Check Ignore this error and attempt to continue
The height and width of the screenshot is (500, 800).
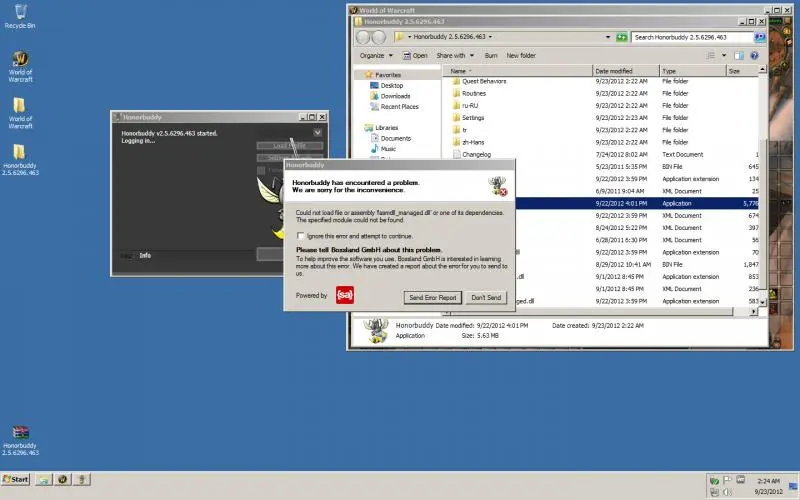(x=301, y=236)
